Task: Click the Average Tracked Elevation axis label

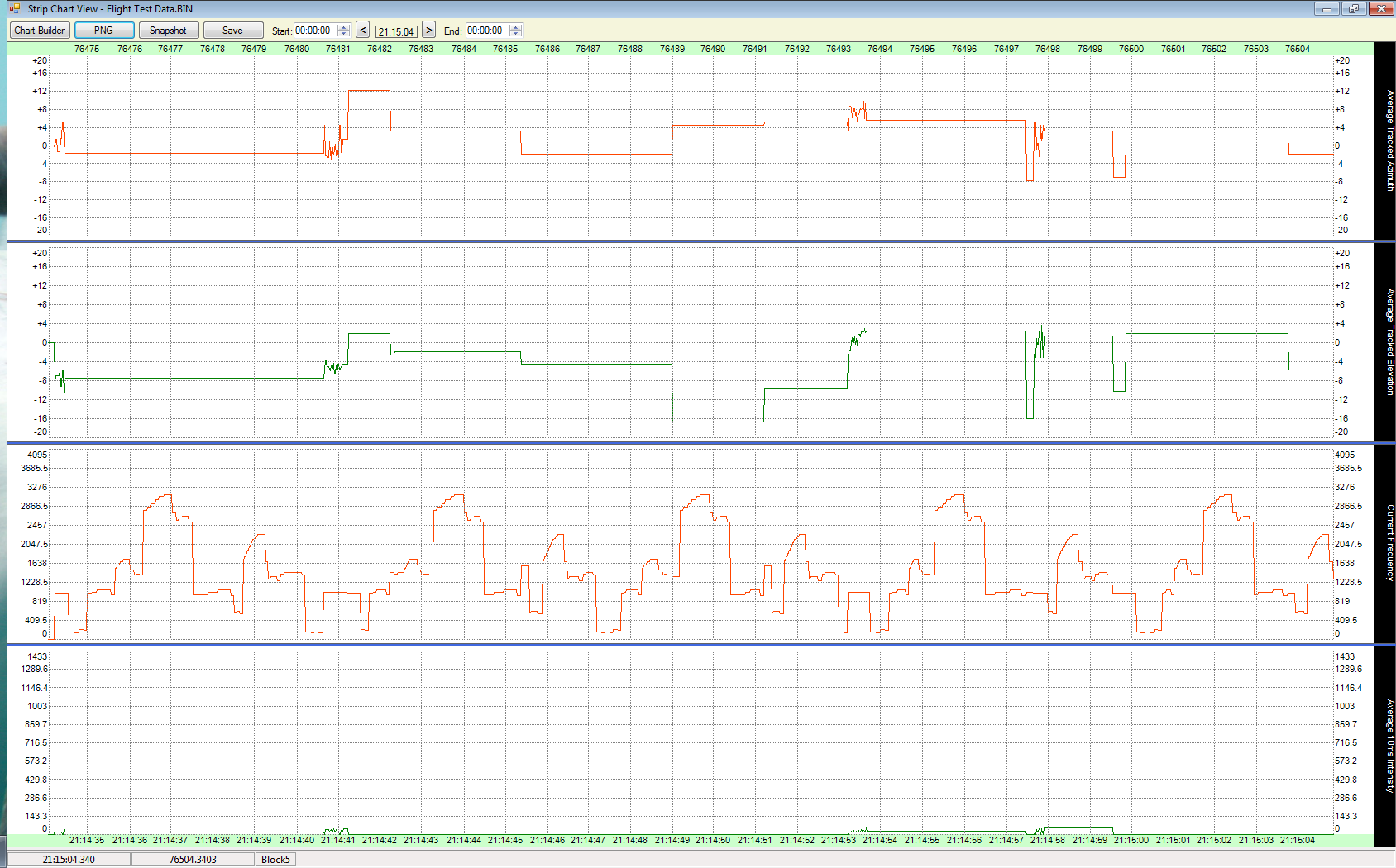Action: pyautogui.click(x=1389, y=341)
